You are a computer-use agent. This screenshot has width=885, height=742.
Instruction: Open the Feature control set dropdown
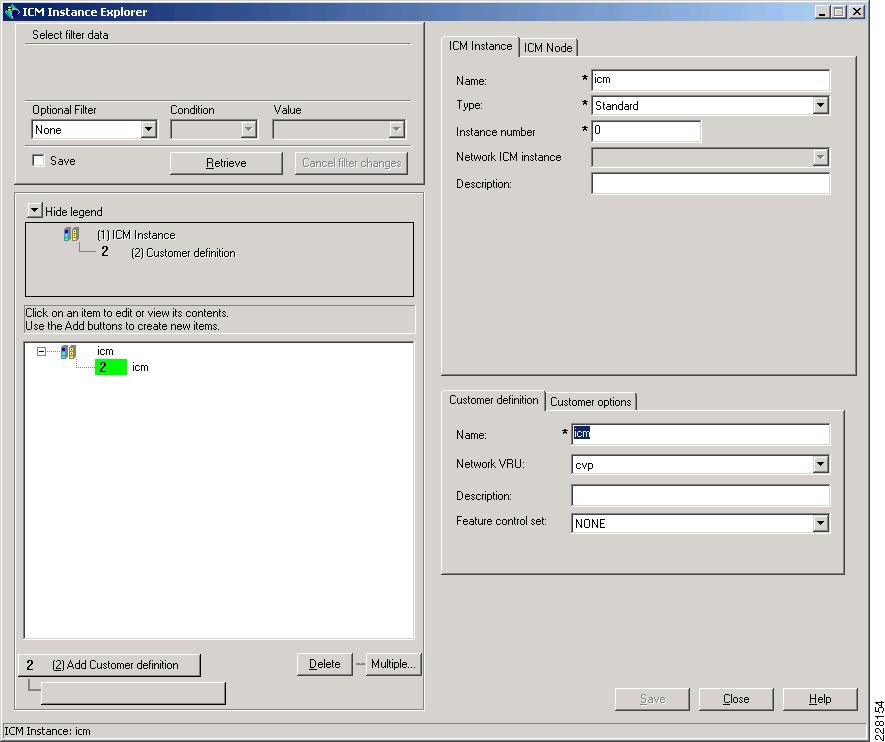coord(821,523)
